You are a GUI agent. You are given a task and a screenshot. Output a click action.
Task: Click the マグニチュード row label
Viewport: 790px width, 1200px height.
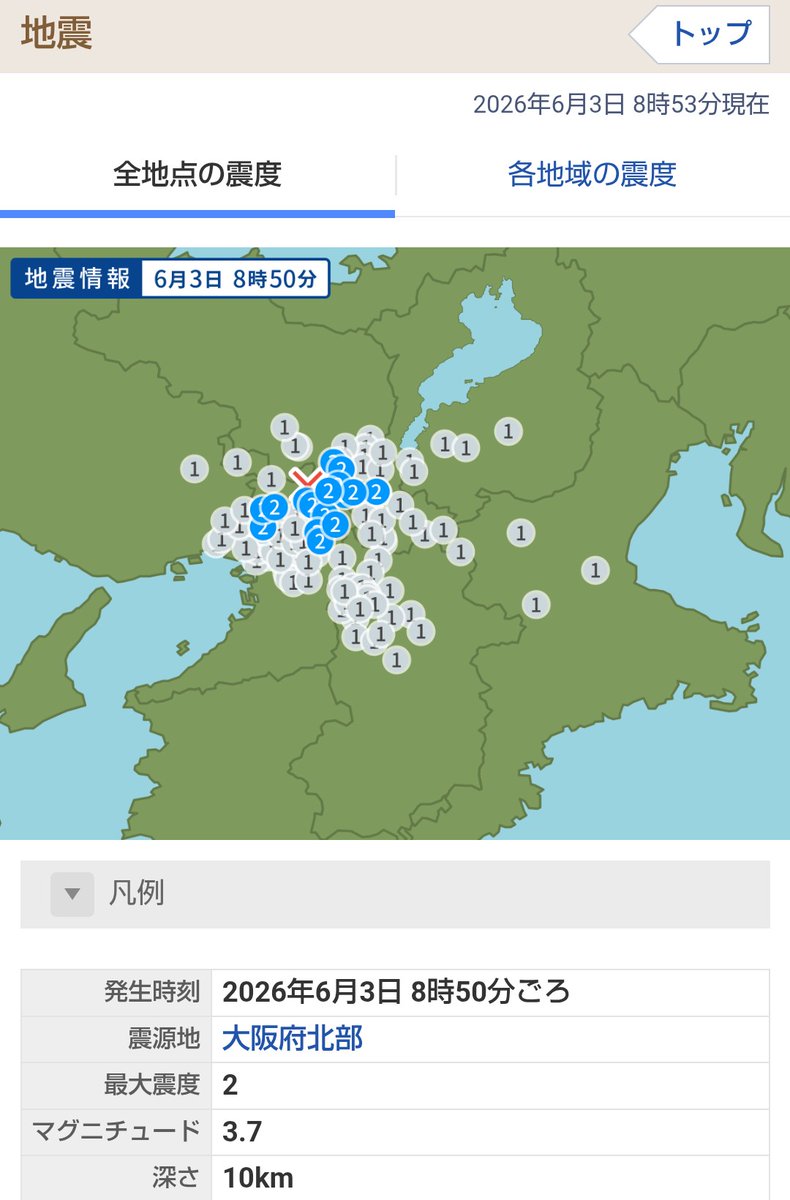click(116, 1132)
